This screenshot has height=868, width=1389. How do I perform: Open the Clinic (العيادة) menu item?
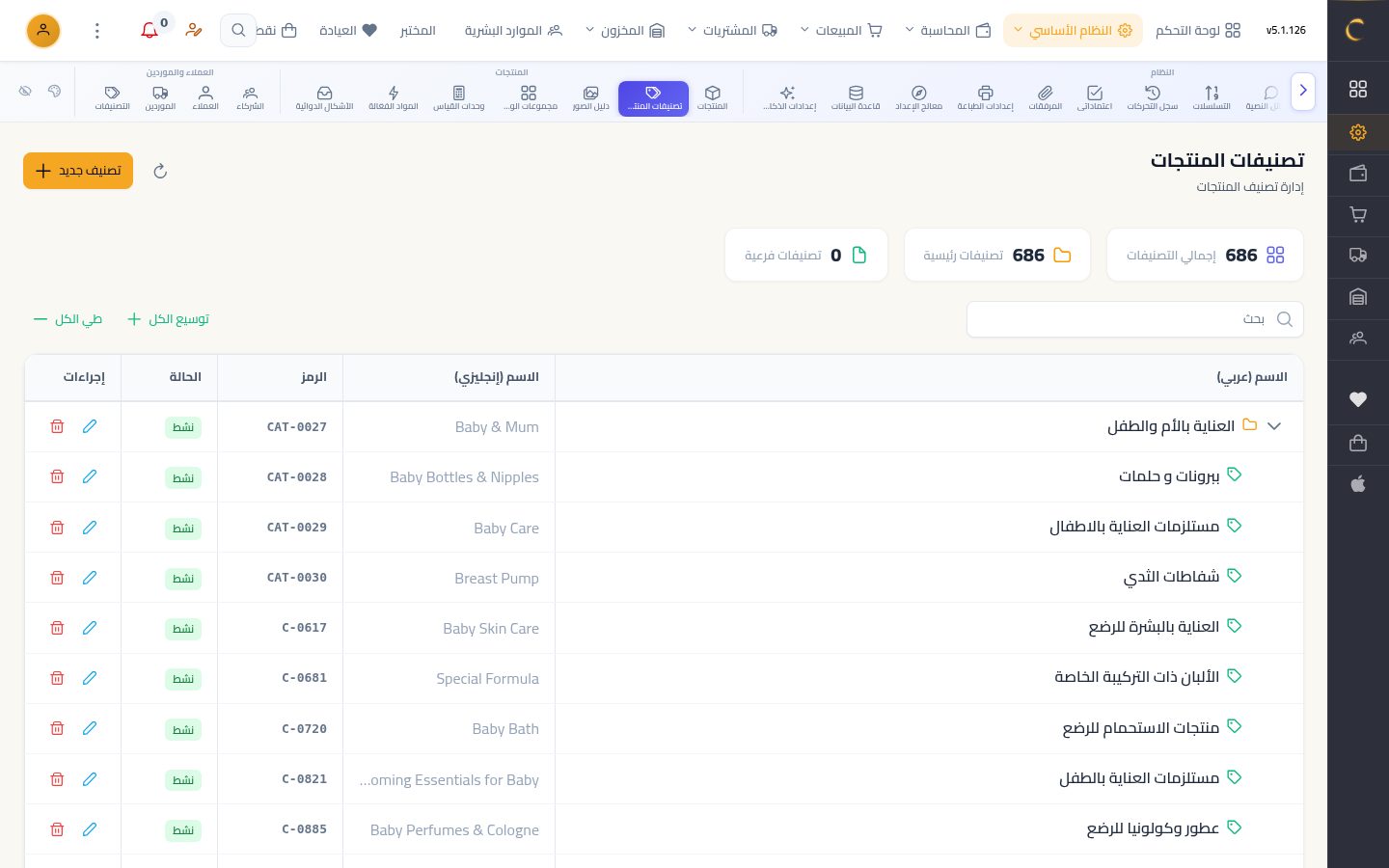coord(348,31)
